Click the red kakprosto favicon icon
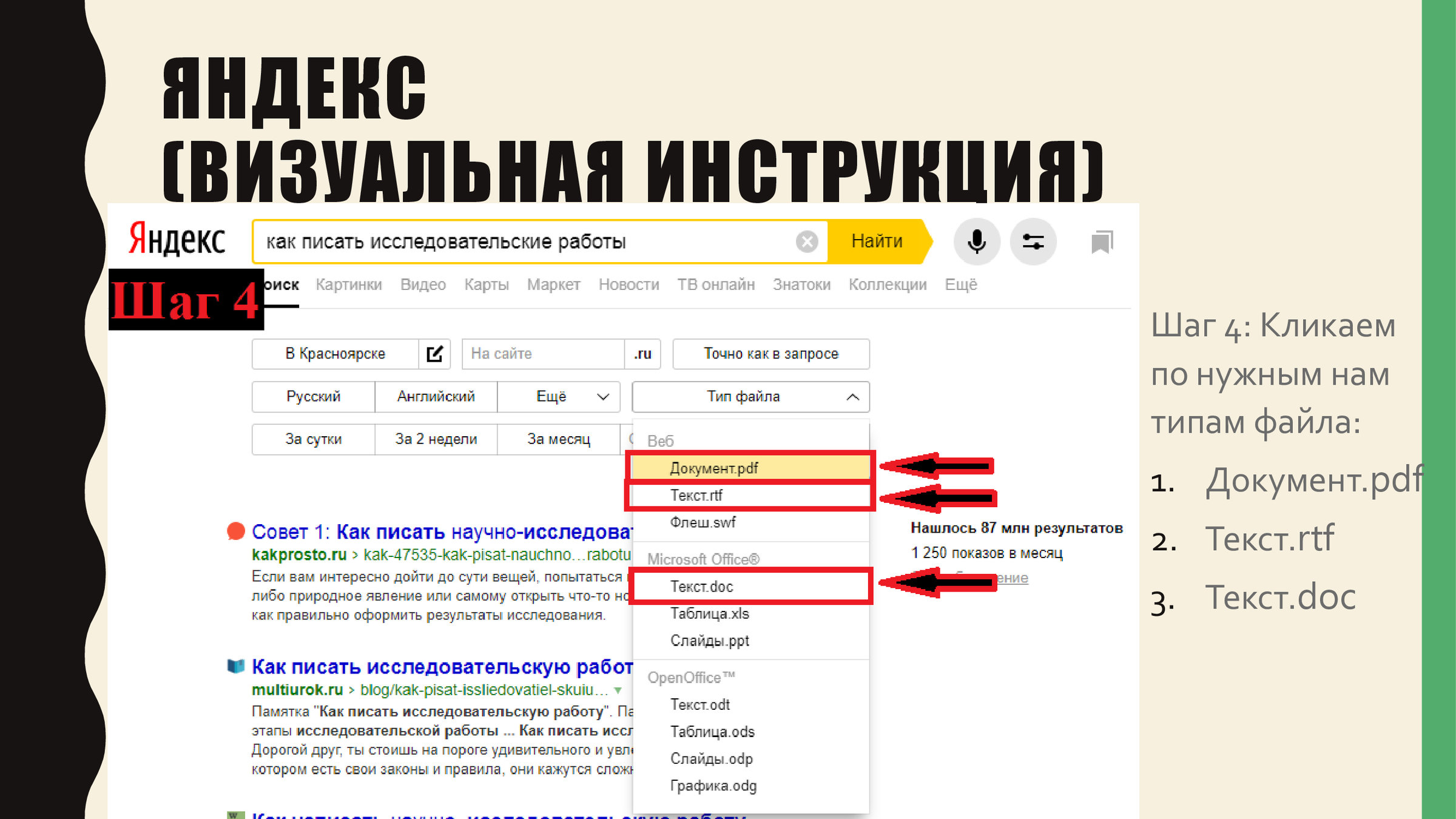Viewport: 1456px width, 819px height. coord(235,531)
